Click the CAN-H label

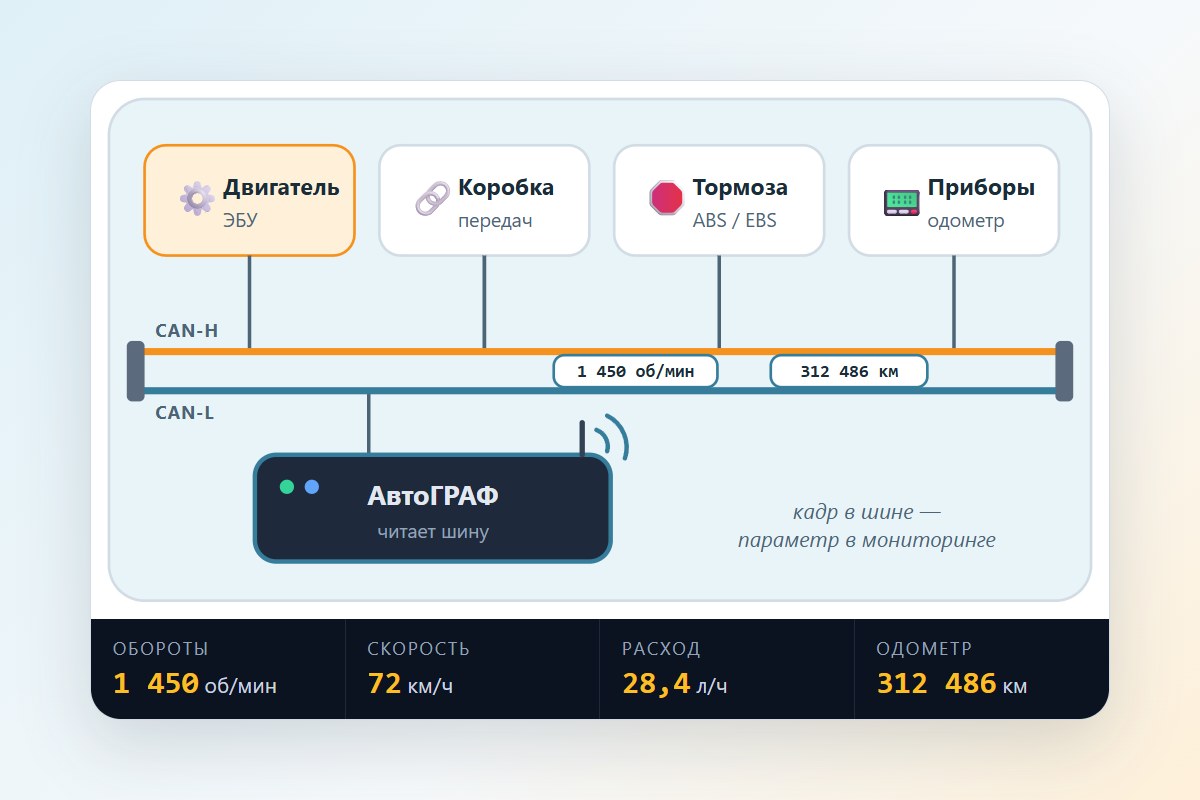pos(187,331)
